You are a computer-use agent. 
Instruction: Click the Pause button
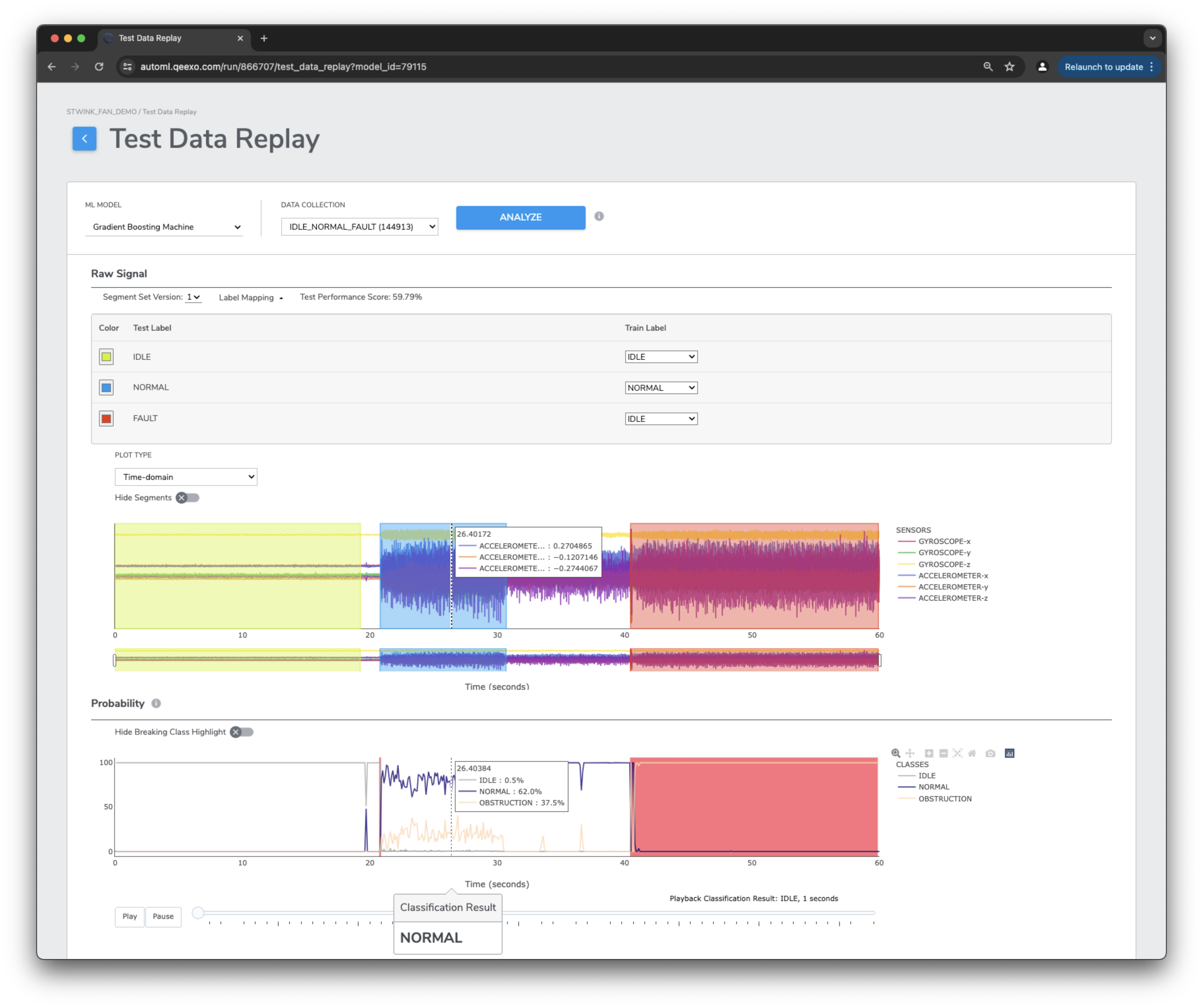(x=163, y=916)
